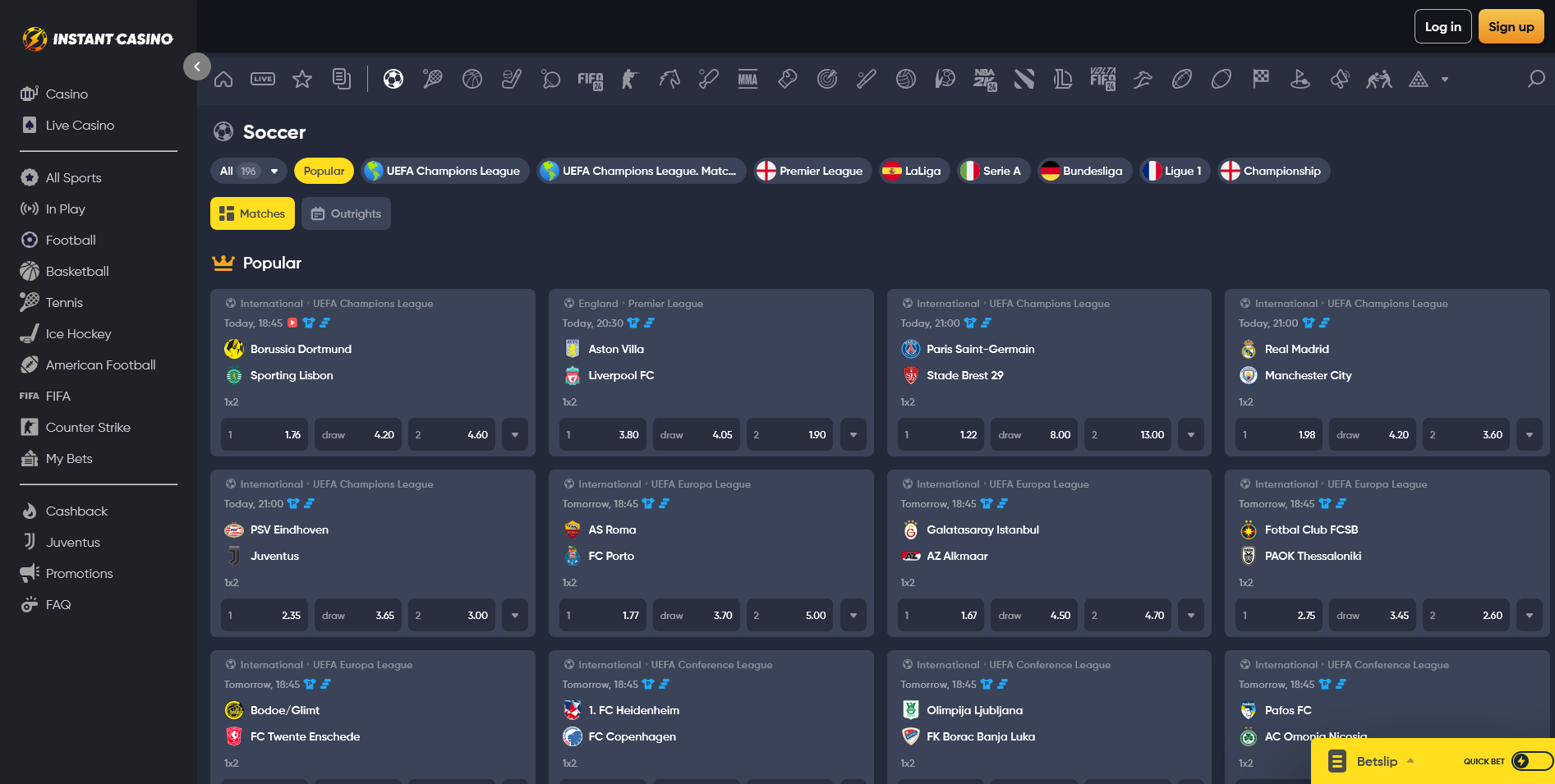
Task: Select the volleyball sport icon
Action: pos(906,80)
